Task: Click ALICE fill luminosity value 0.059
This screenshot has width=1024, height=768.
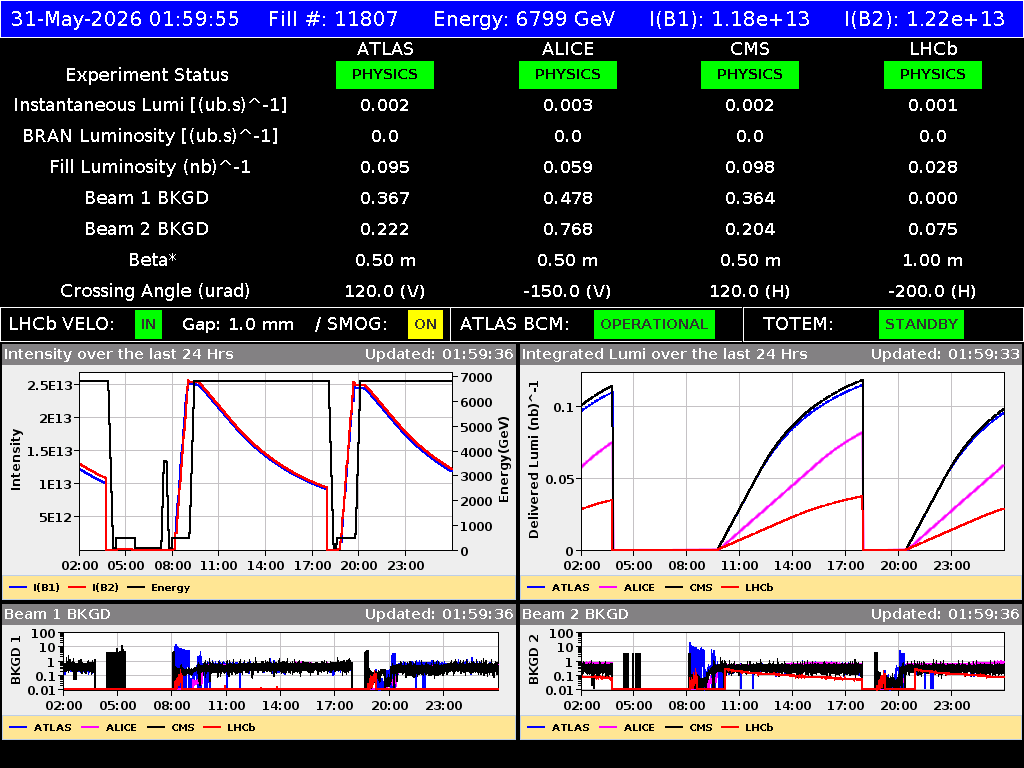Action: point(568,167)
